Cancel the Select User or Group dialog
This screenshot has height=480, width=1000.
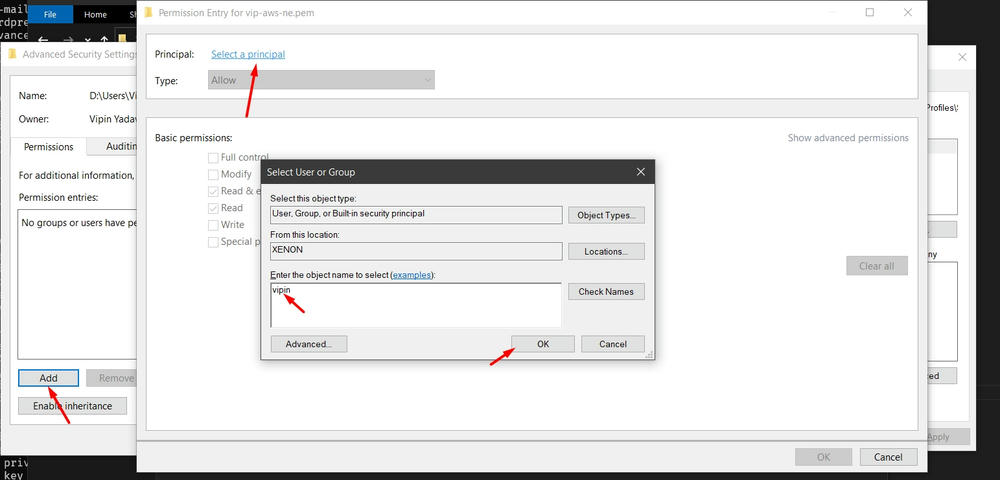(x=613, y=344)
